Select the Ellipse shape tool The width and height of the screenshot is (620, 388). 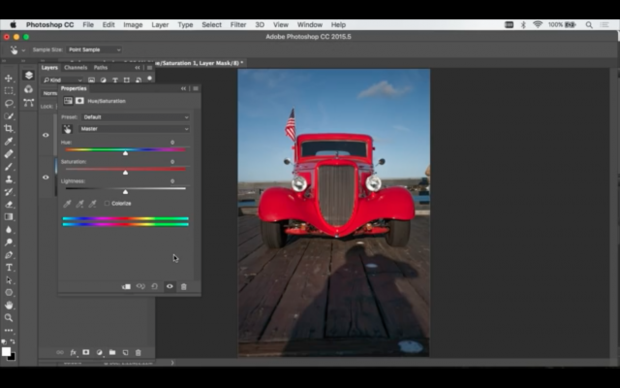click(8, 293)
